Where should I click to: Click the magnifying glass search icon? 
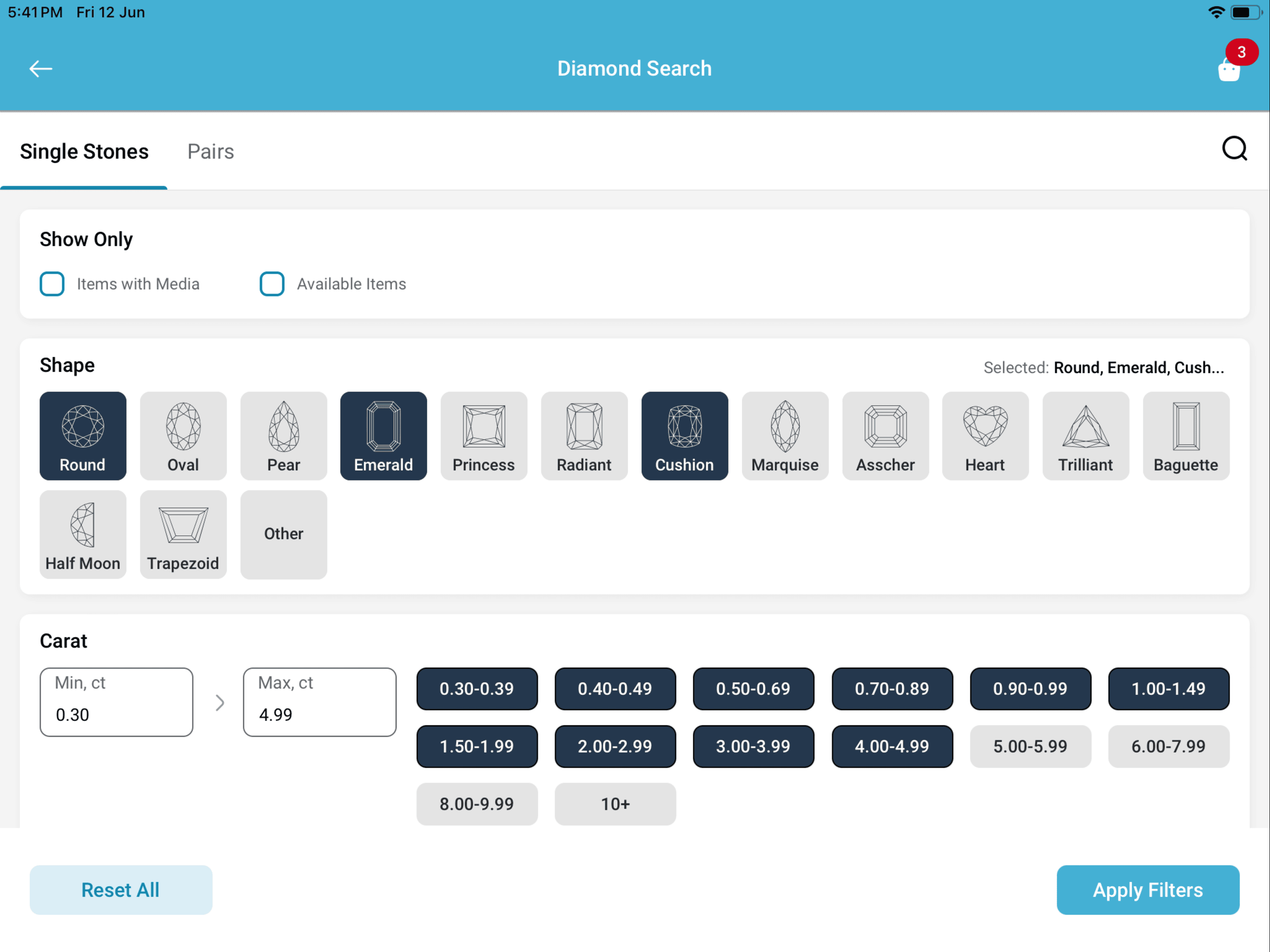click(1234, 149)
